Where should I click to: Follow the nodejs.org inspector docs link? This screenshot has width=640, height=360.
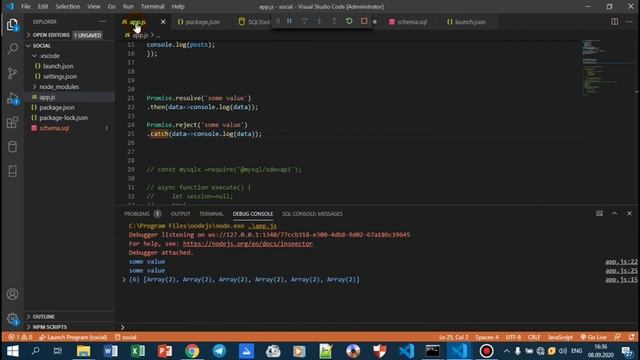tap(248, 244)
